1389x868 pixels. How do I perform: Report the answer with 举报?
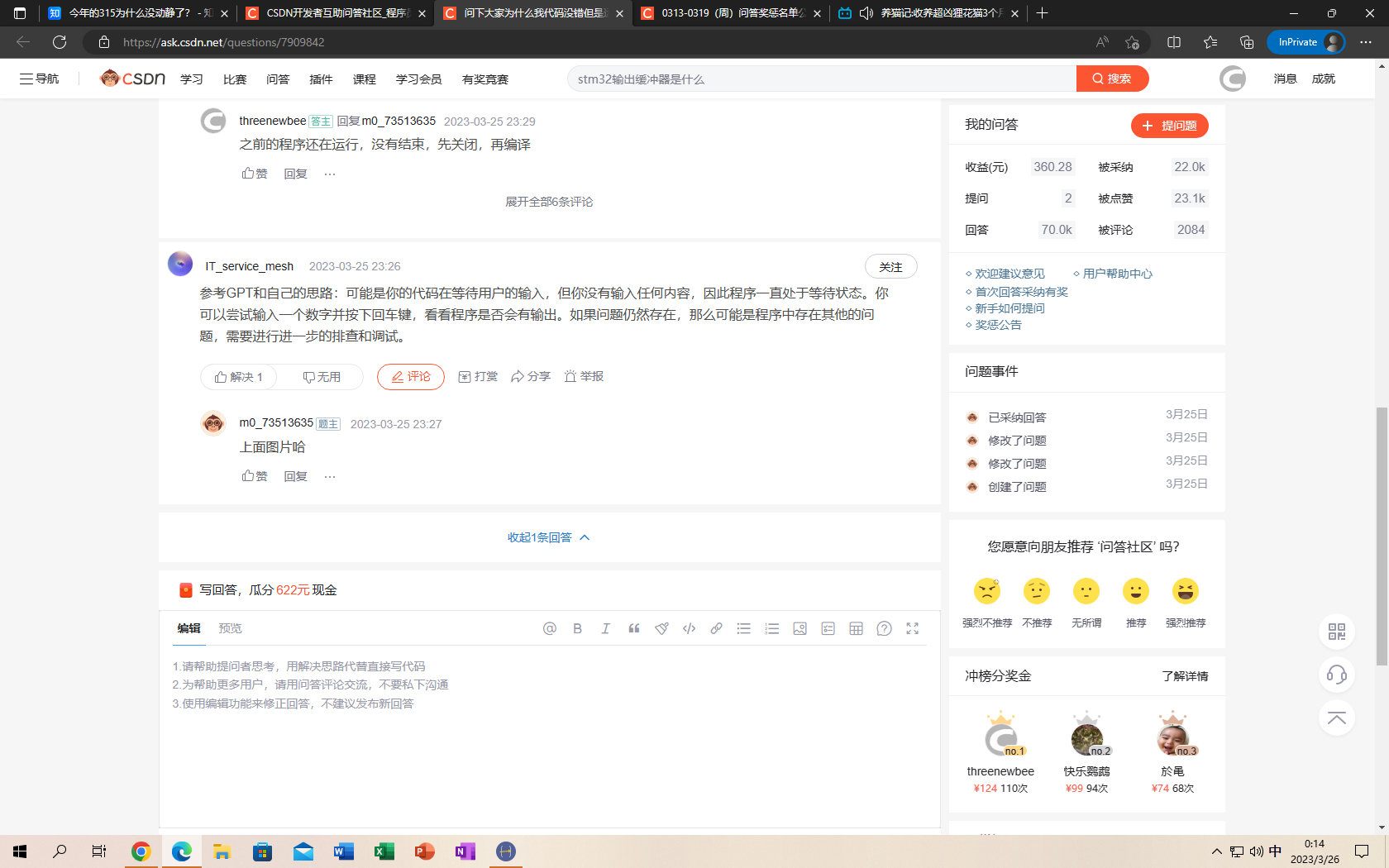(584, 377)
